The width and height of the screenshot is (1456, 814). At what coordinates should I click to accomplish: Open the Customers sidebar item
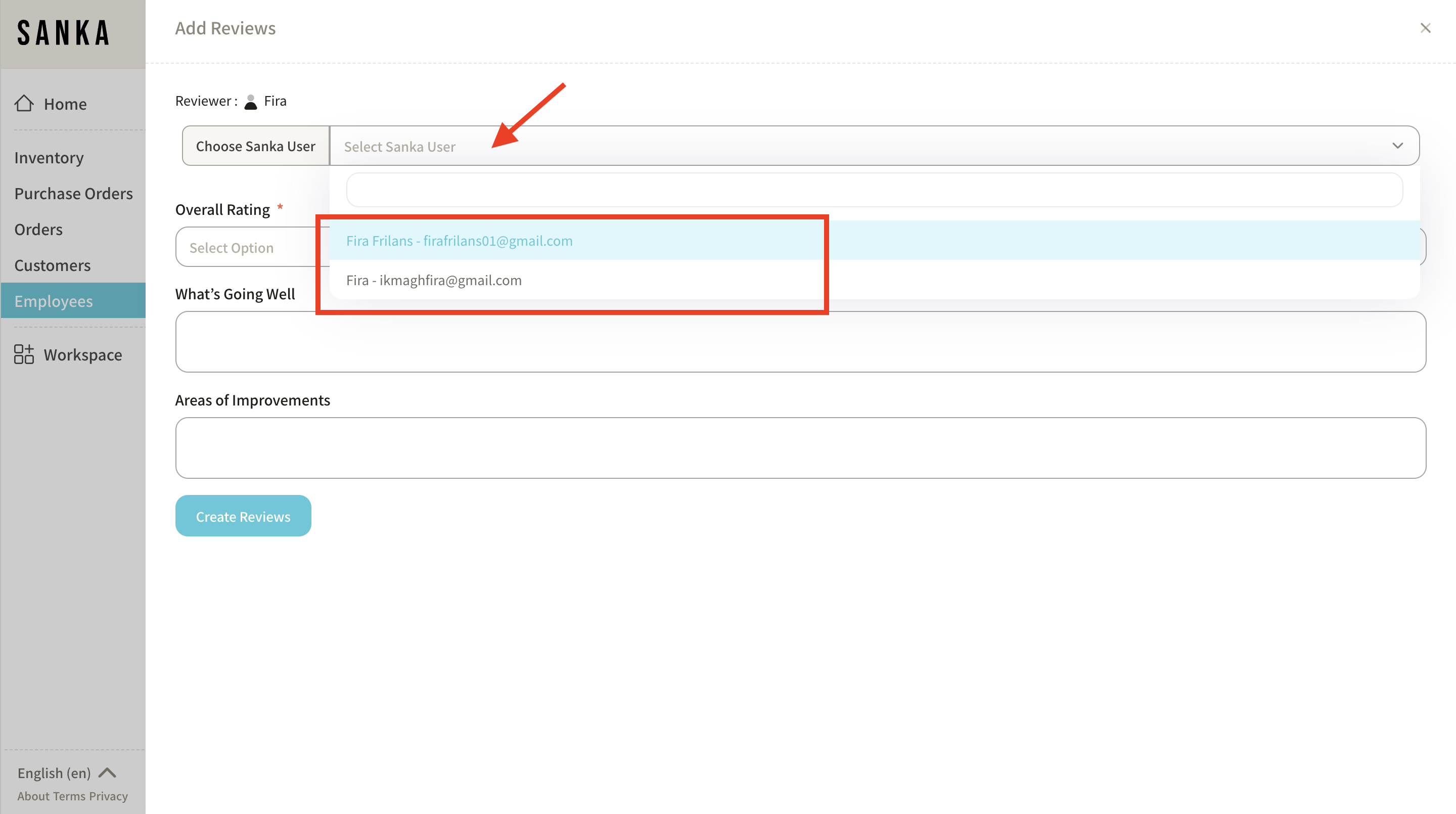[x=53, y=265]
